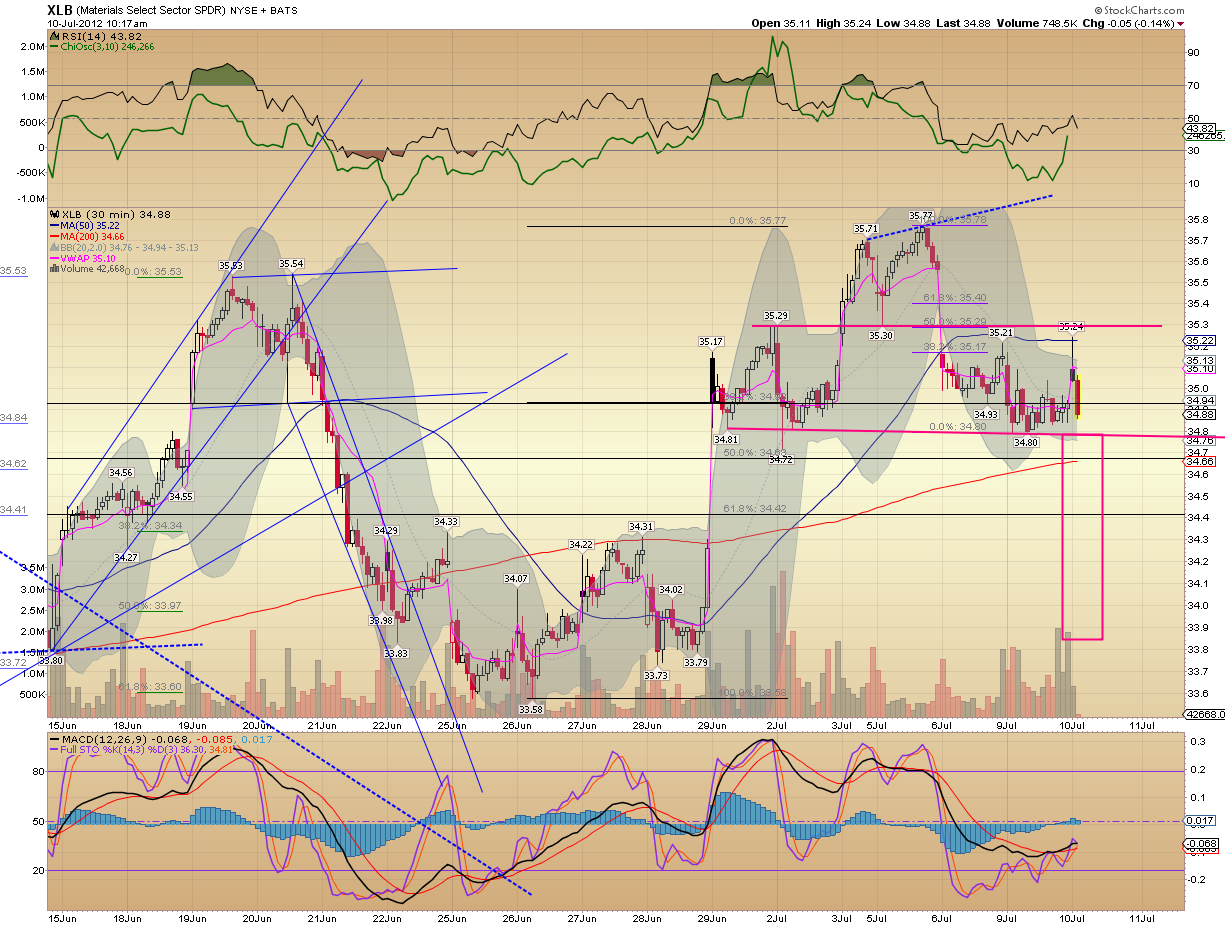Click the "VWAP 35.10" legend text
Screen dimensions: 1225x928
point(89,258)
